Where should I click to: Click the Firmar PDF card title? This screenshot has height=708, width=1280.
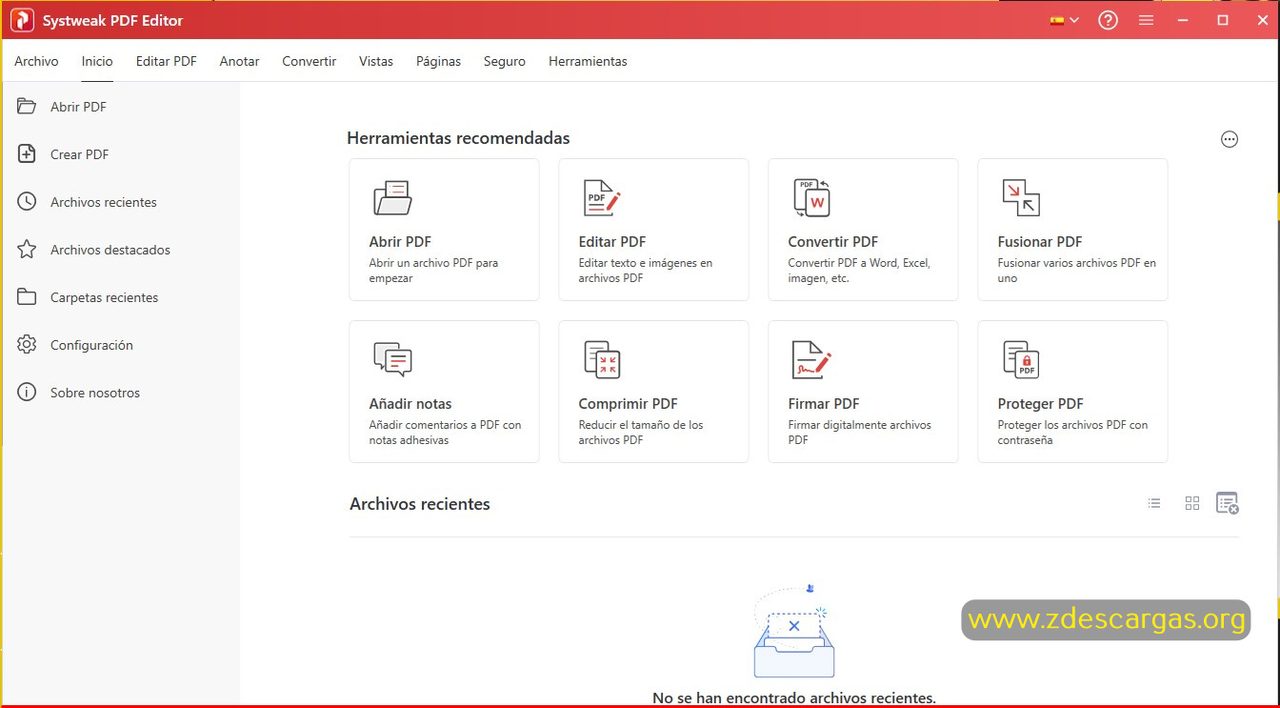pyautogui.click(x=824, y=404)
